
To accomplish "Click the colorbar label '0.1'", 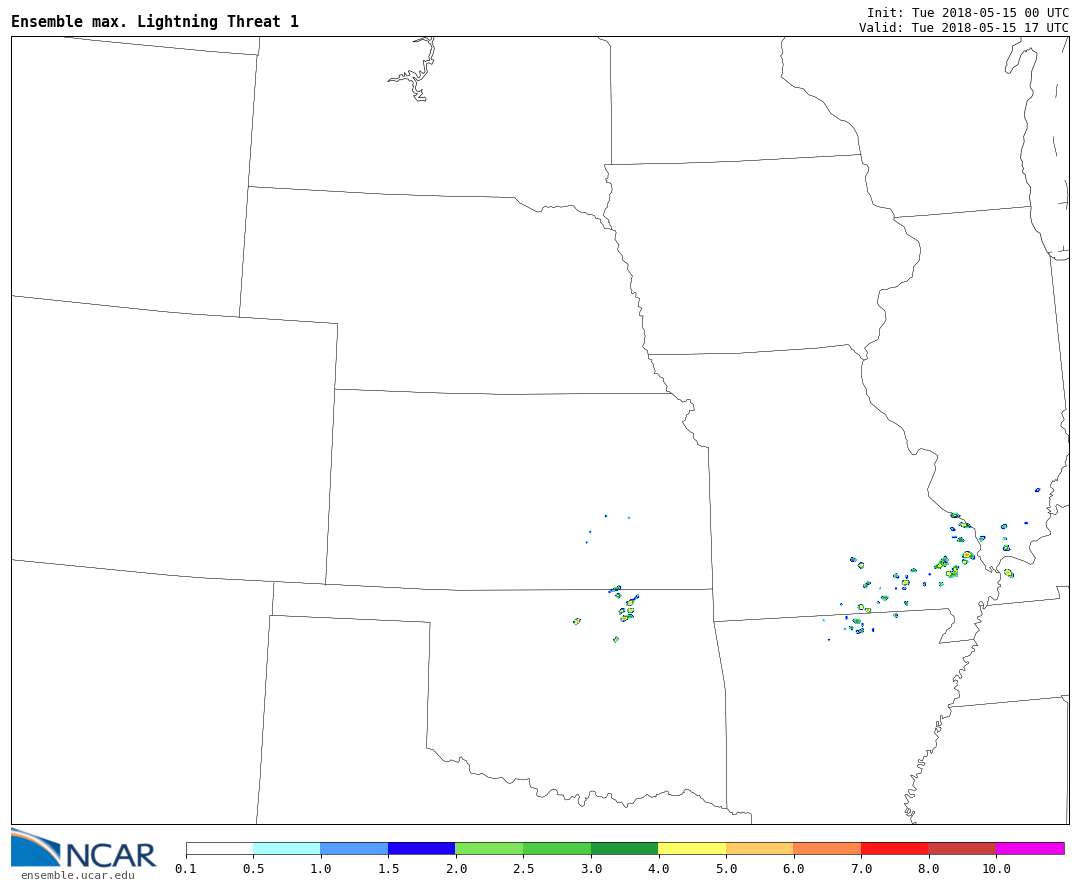I will click(186, 869).
